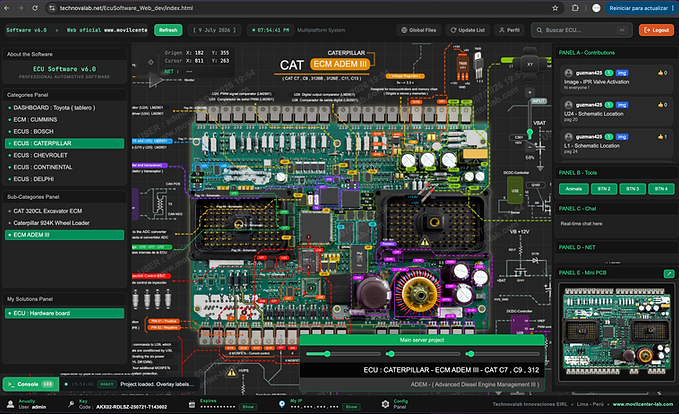Select ECM ADEM III sub-category

65,235
